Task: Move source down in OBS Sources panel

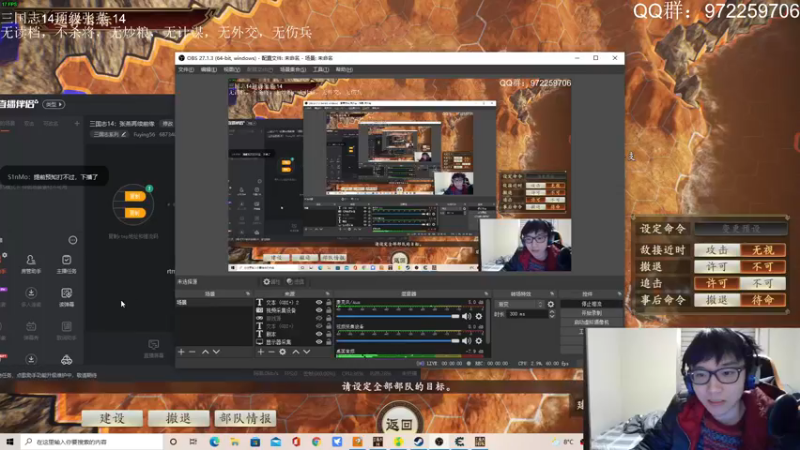Action: [307, 352]
